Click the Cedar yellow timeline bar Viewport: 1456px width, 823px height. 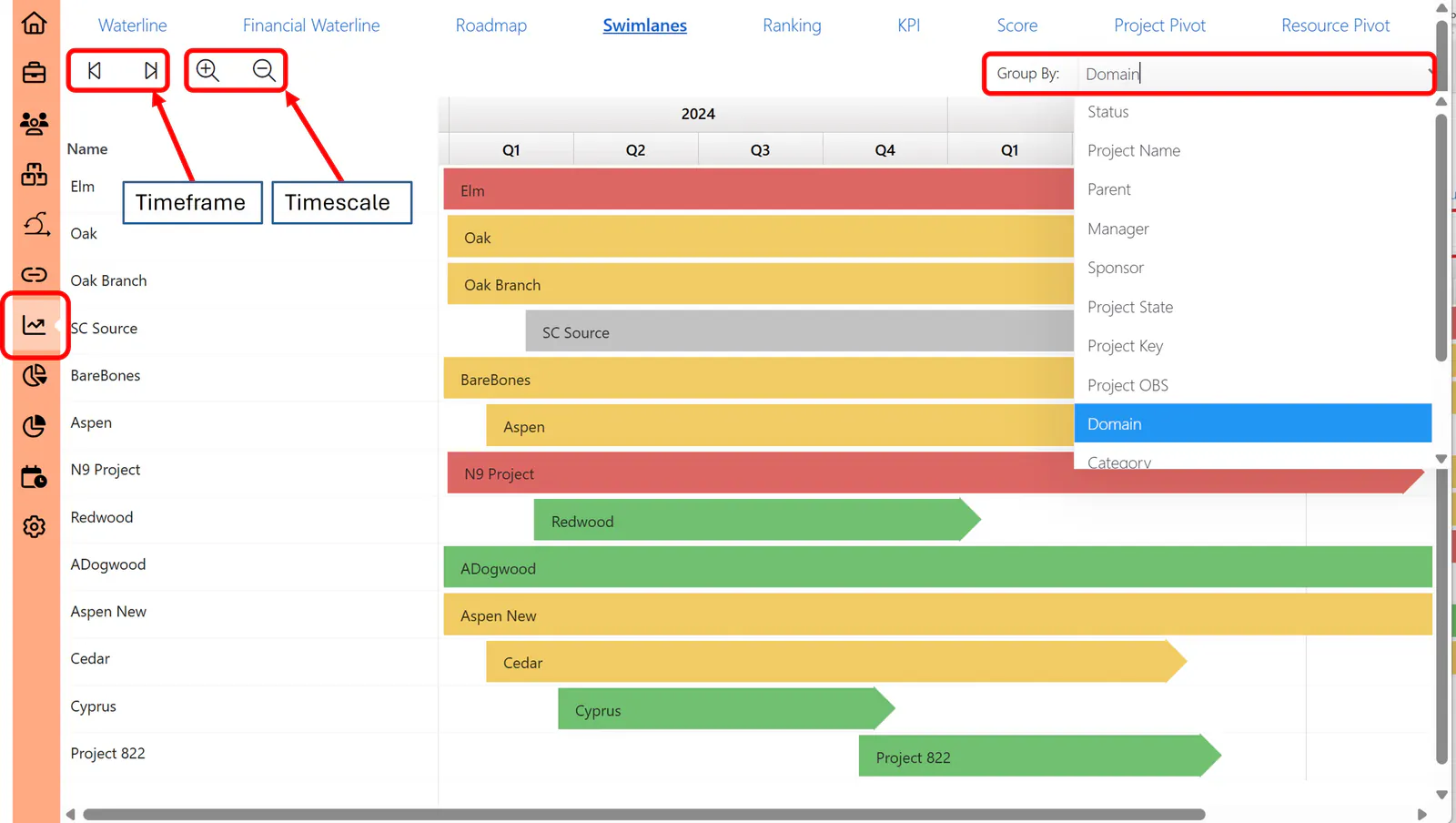[x=835, y=663]
